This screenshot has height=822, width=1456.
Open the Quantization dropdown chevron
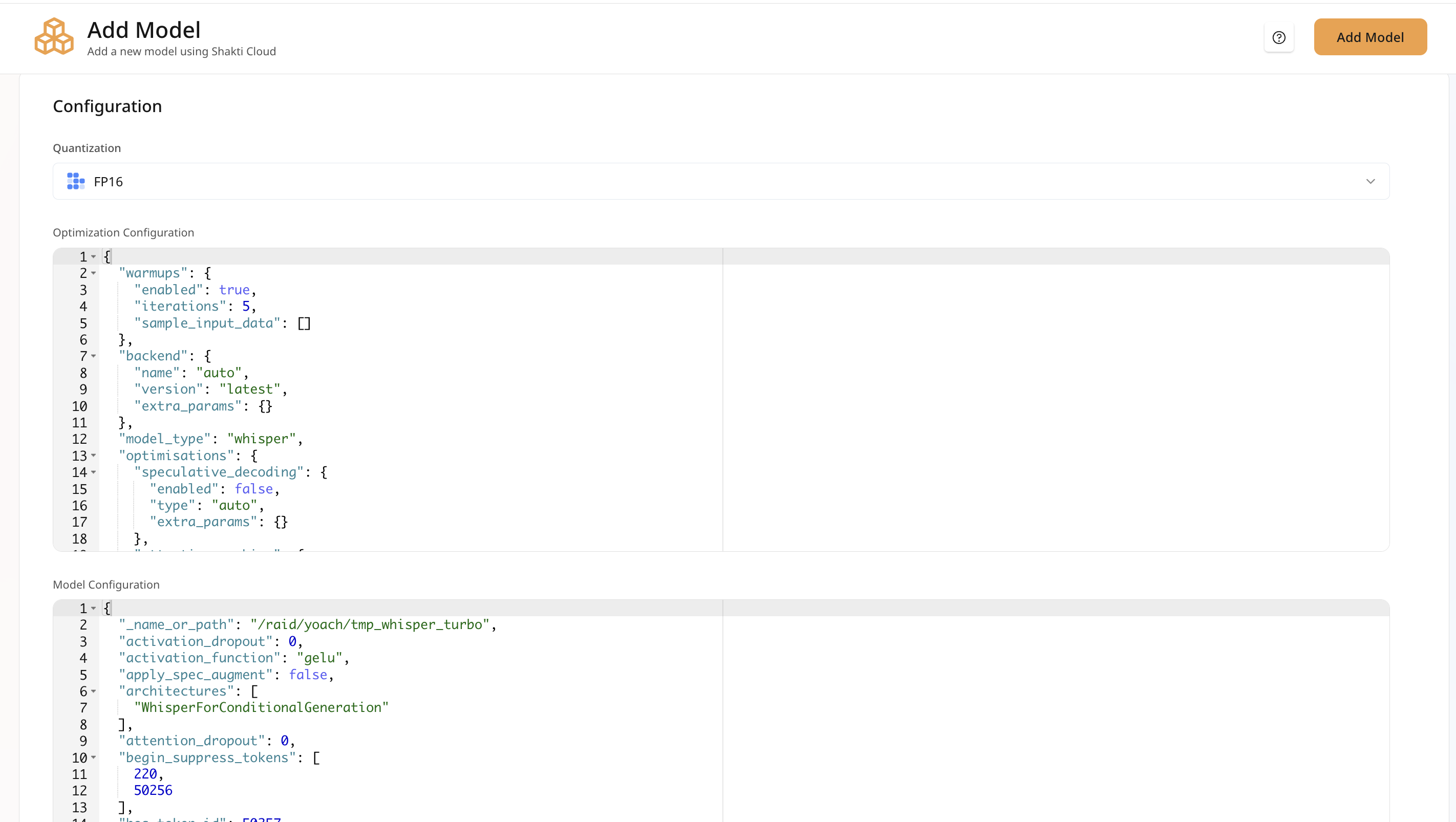[x=1371, y=181]
